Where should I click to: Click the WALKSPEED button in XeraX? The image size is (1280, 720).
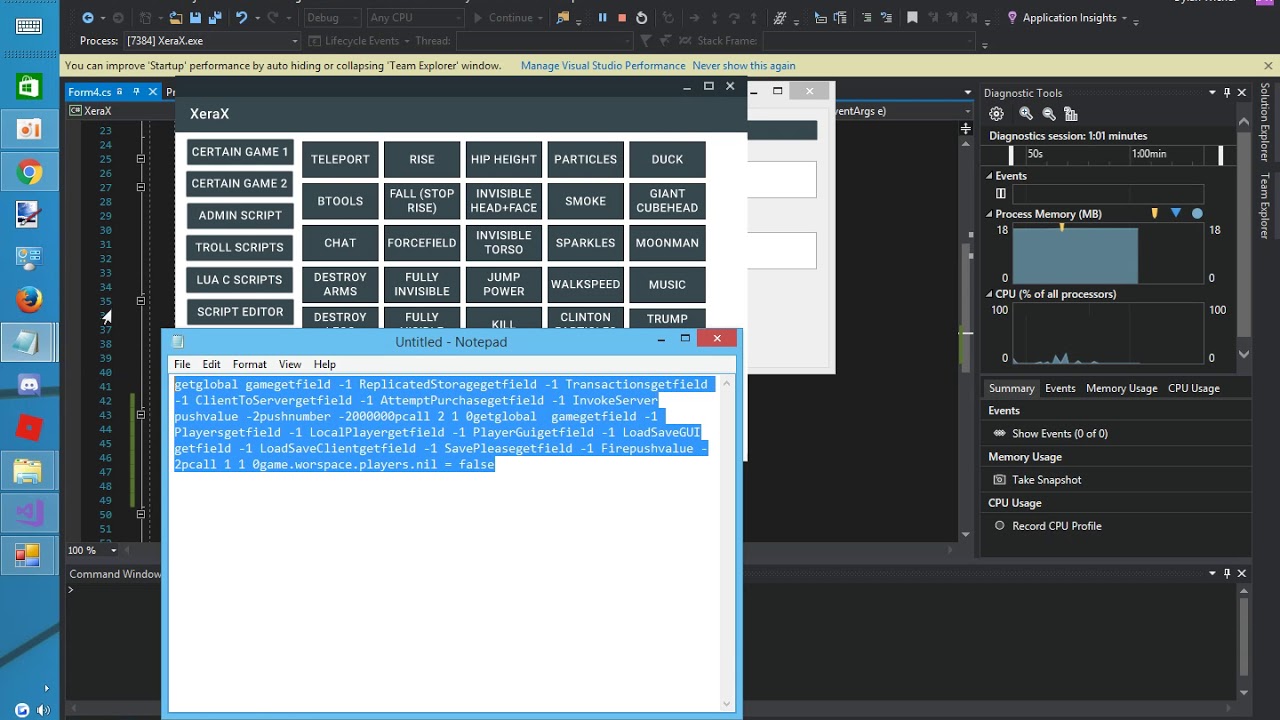586,285
